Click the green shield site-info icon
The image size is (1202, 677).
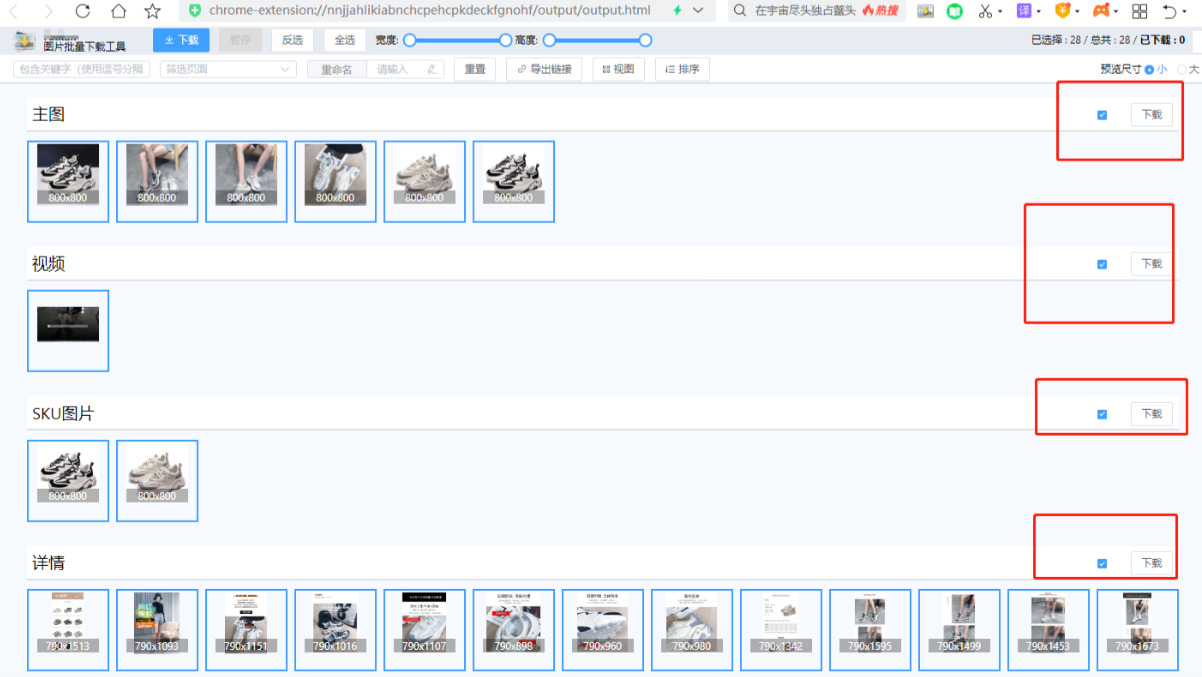pyautogui.click(x=195, y=11)
